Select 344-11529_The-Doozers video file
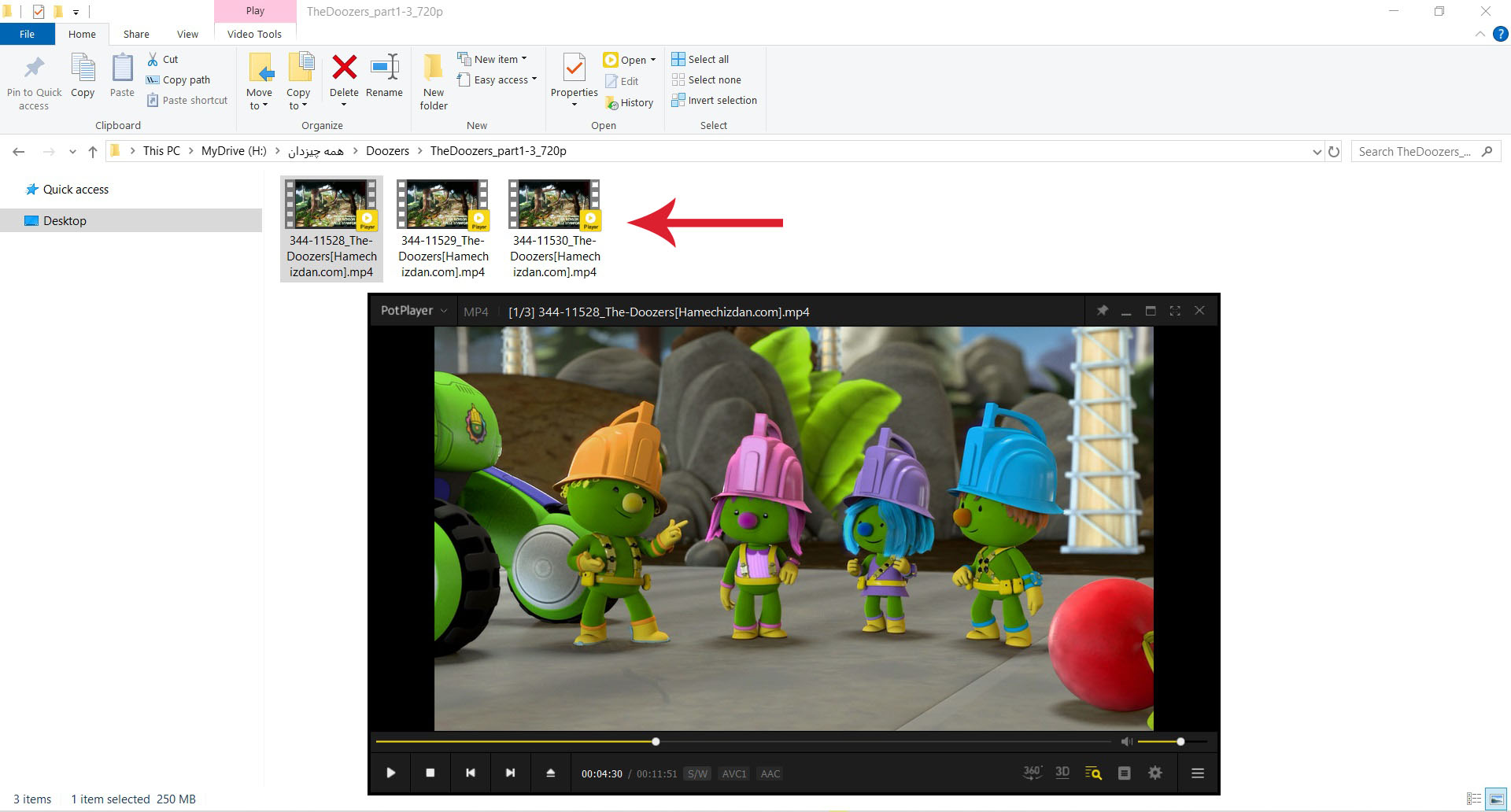Screen dimensions: 1511x812 [443, 229]
